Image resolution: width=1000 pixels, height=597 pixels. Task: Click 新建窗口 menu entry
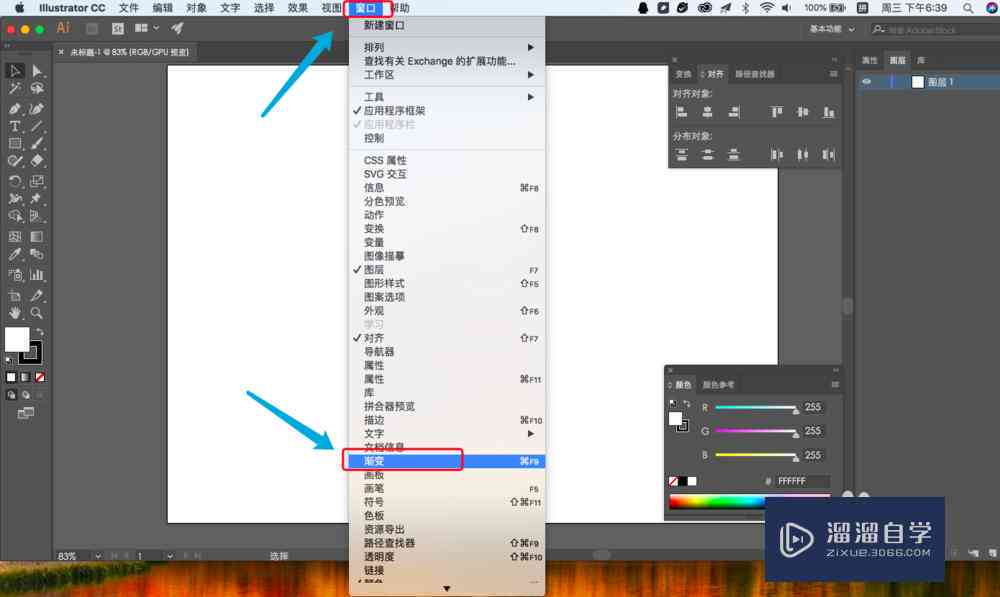point(446,26)
